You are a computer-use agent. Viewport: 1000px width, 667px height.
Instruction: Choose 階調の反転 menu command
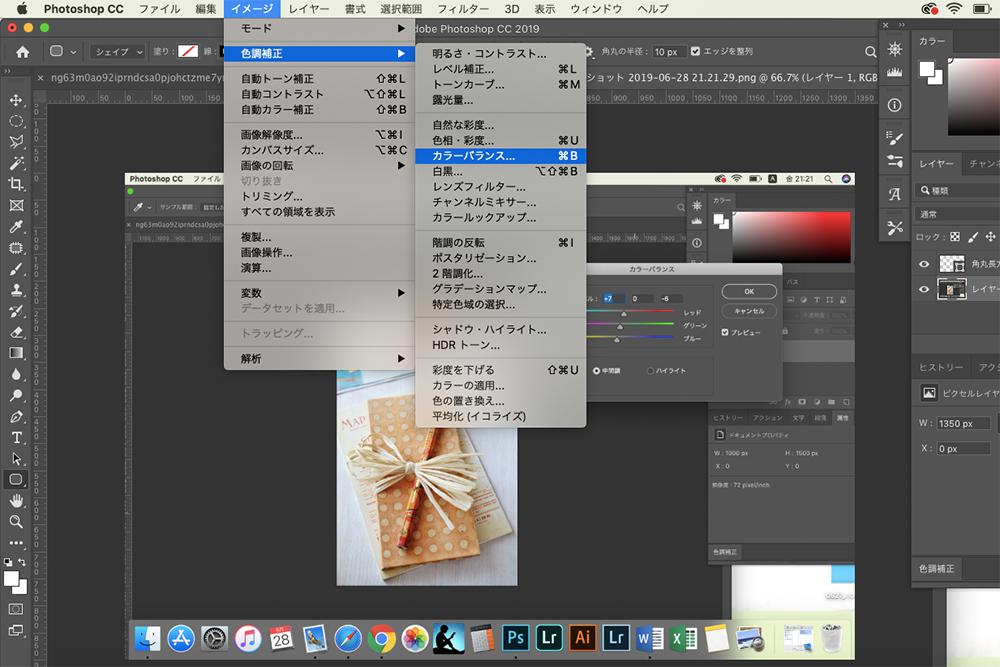click(x=501, y=242)
